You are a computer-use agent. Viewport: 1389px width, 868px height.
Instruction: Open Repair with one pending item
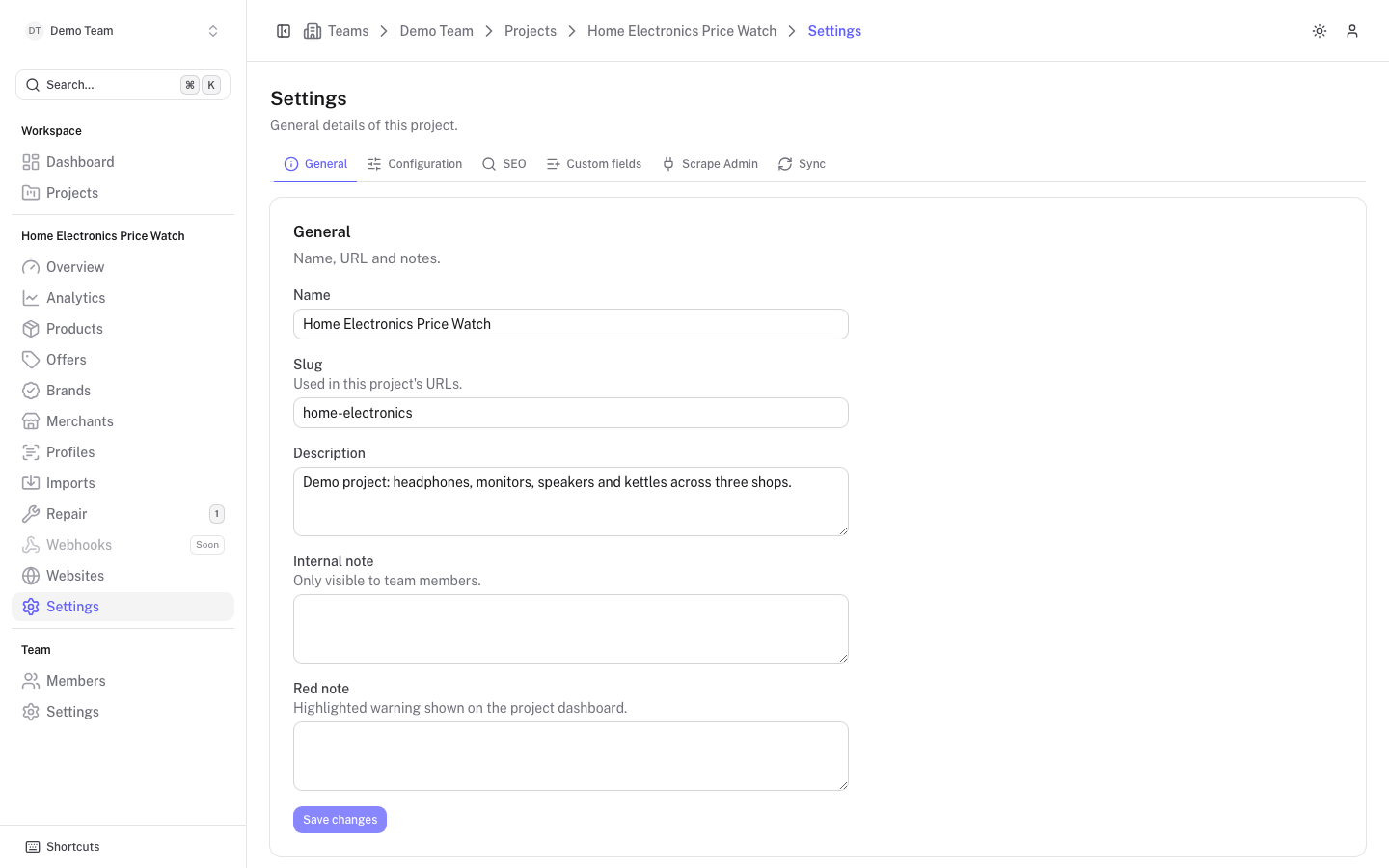tap(123, 514)
